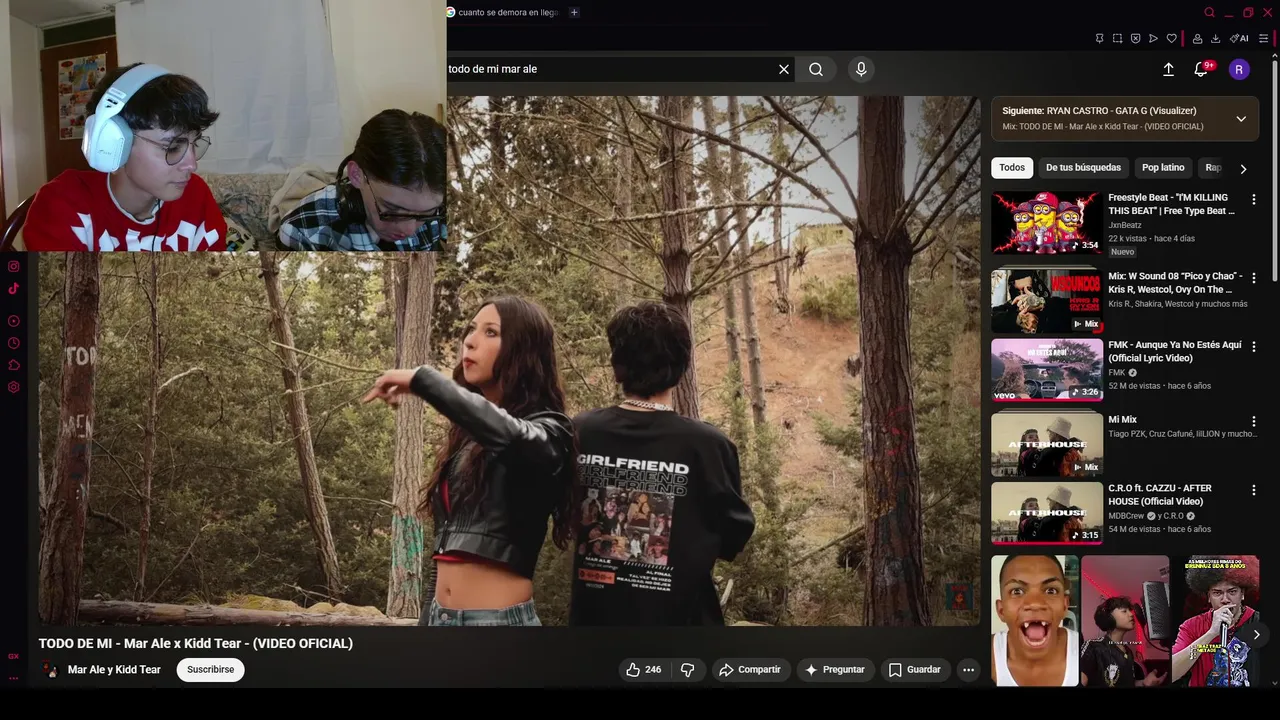The width and height of the screenshot is (1280, 720).
Task: Like the video with the thumbs-up button
Action: click(x=643, y=670)
